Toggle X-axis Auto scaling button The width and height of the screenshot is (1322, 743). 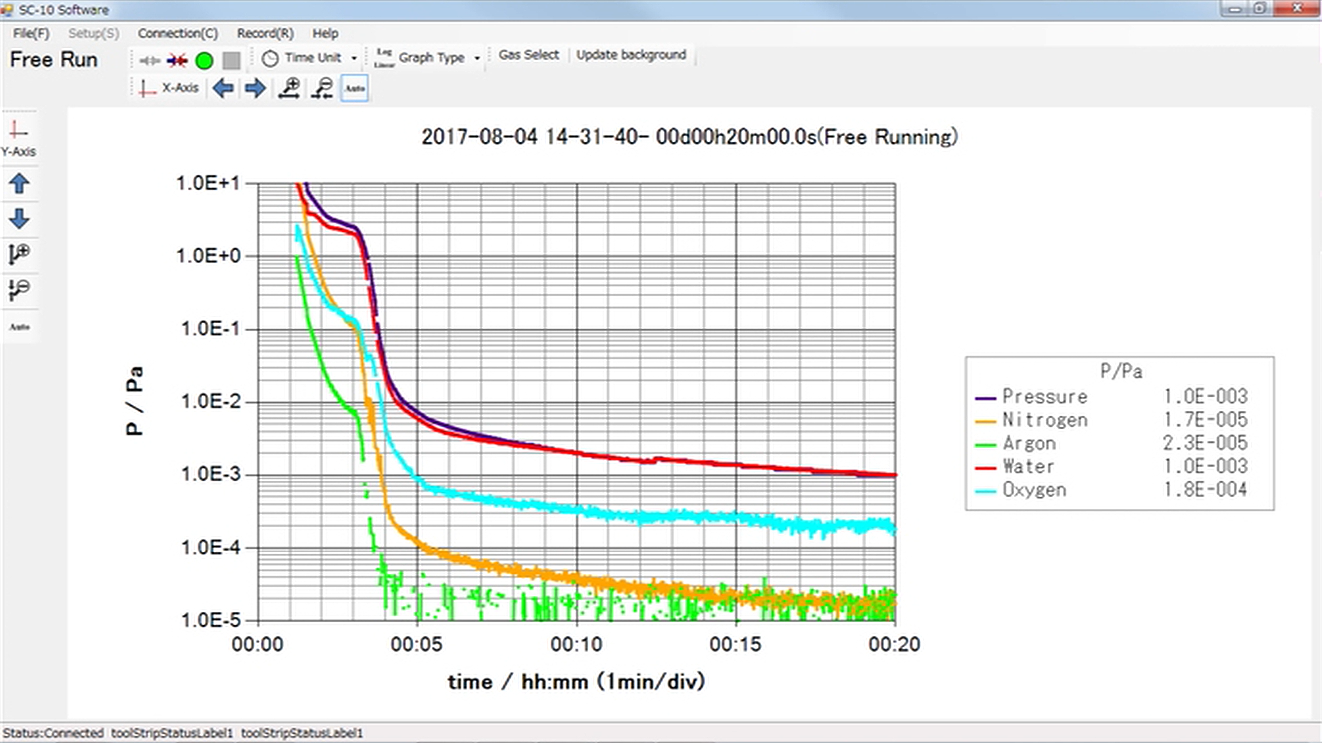coord(355,88)
